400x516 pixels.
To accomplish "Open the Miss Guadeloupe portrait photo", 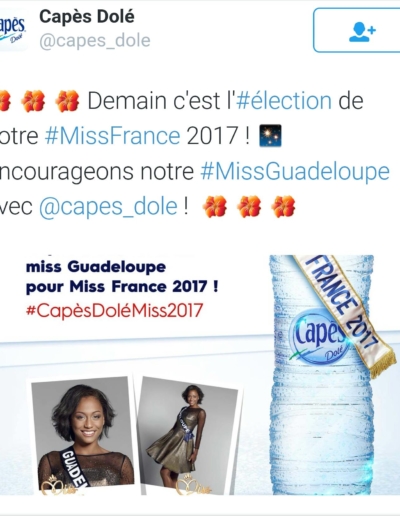I will click(83, 436).
